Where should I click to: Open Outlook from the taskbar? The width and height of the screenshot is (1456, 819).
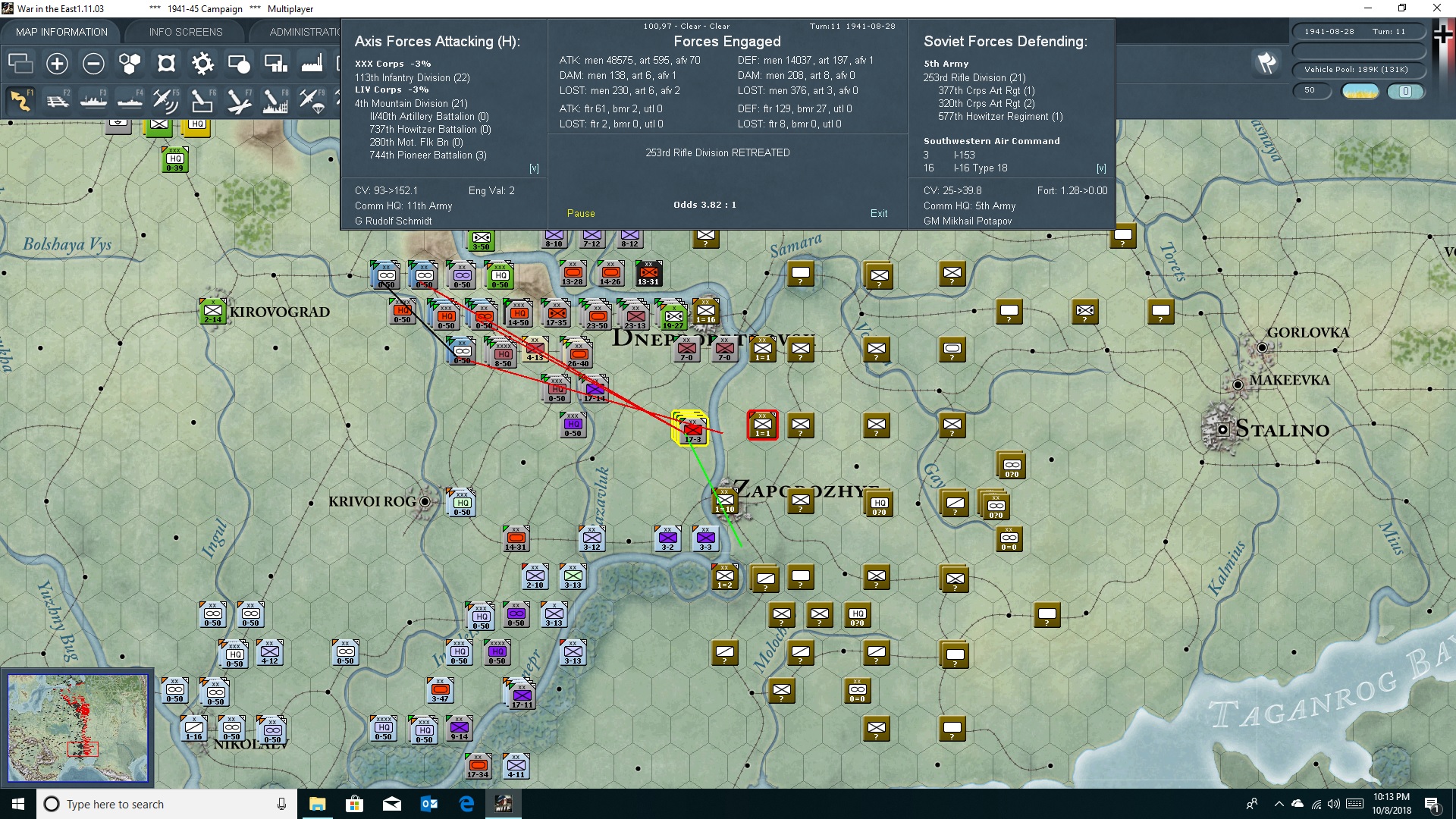pyautogui.click(x=429, y=804)
